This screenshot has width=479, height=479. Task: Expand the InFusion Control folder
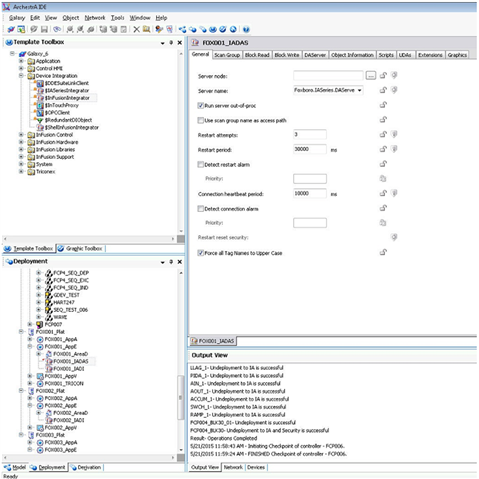21,135
